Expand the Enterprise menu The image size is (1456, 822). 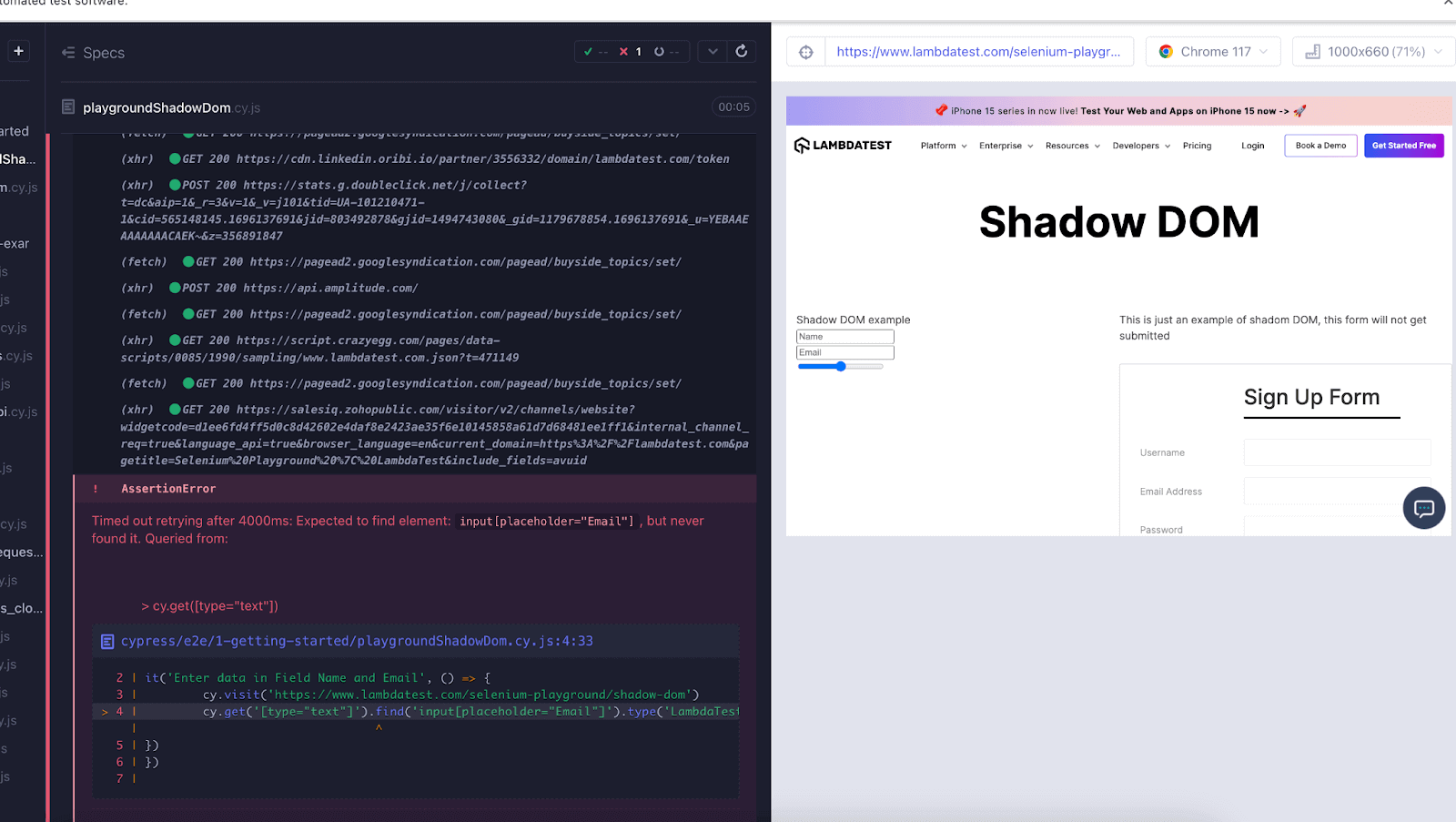(x=1006, y=146)
